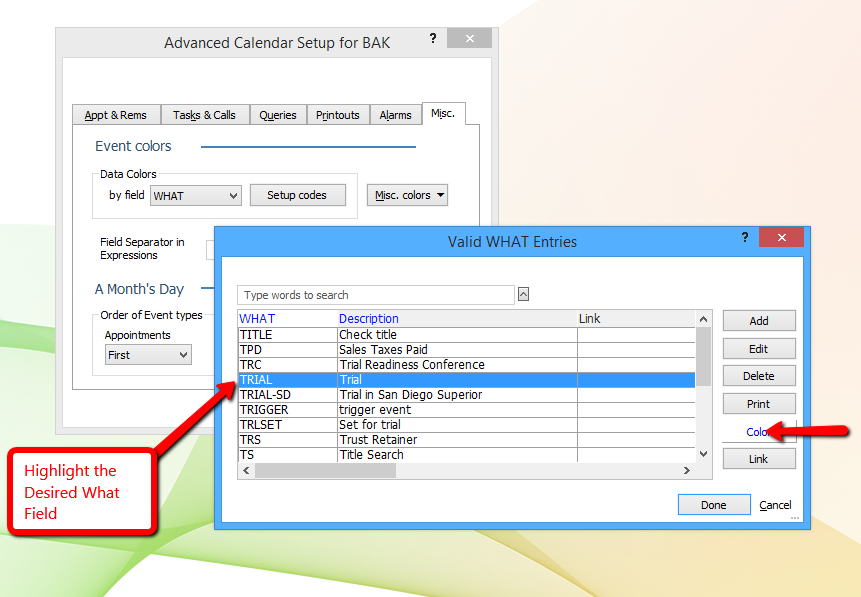Type words to search field
Screen dimensions: 861x597
[376, 295]
